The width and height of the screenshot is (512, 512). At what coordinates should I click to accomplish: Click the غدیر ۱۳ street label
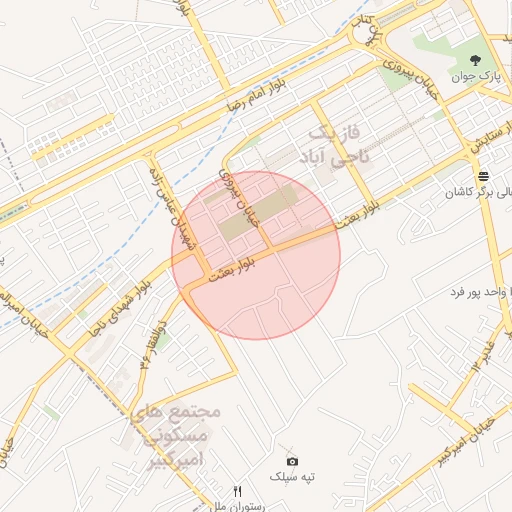(x=483, y=357)
